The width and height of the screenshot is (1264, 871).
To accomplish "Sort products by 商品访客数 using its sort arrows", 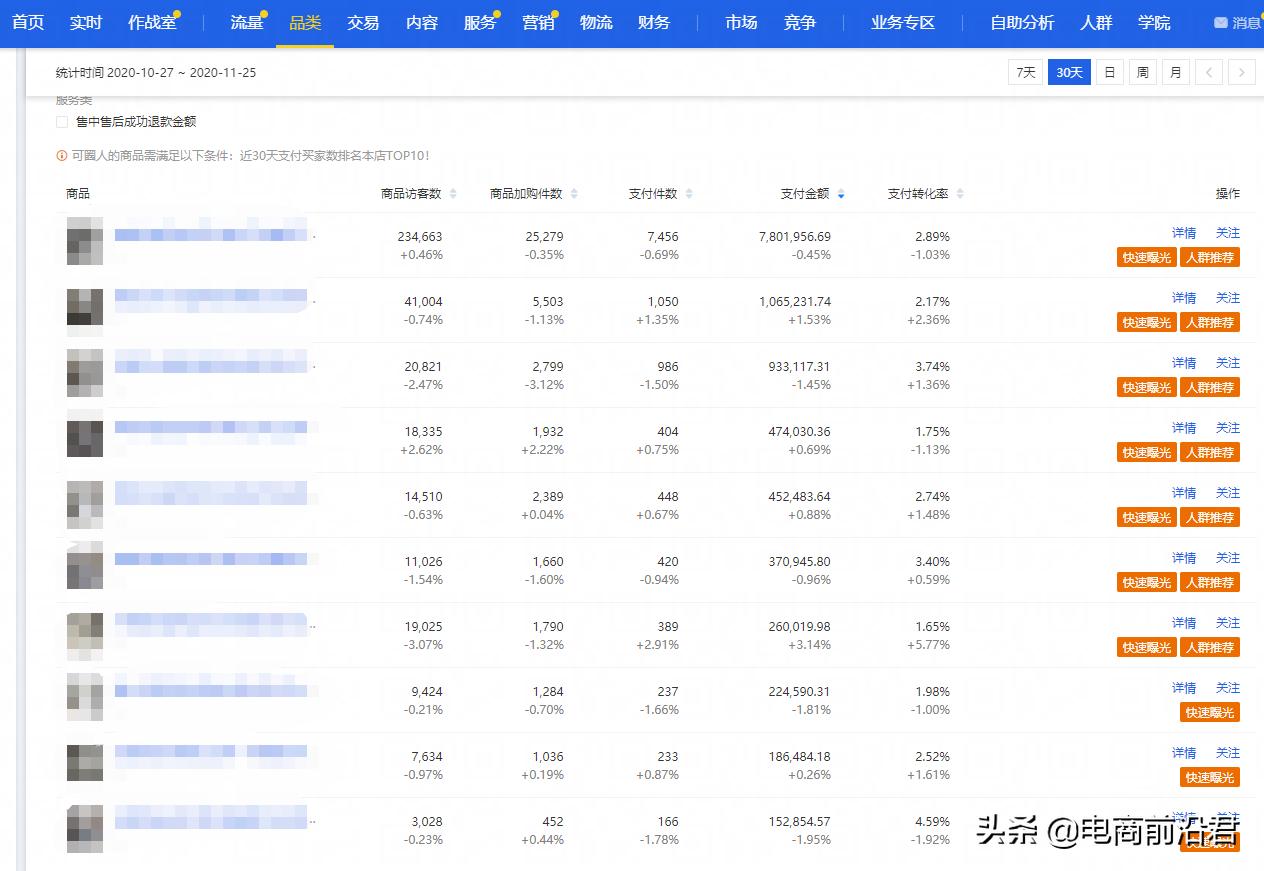I will click(452, 193).
